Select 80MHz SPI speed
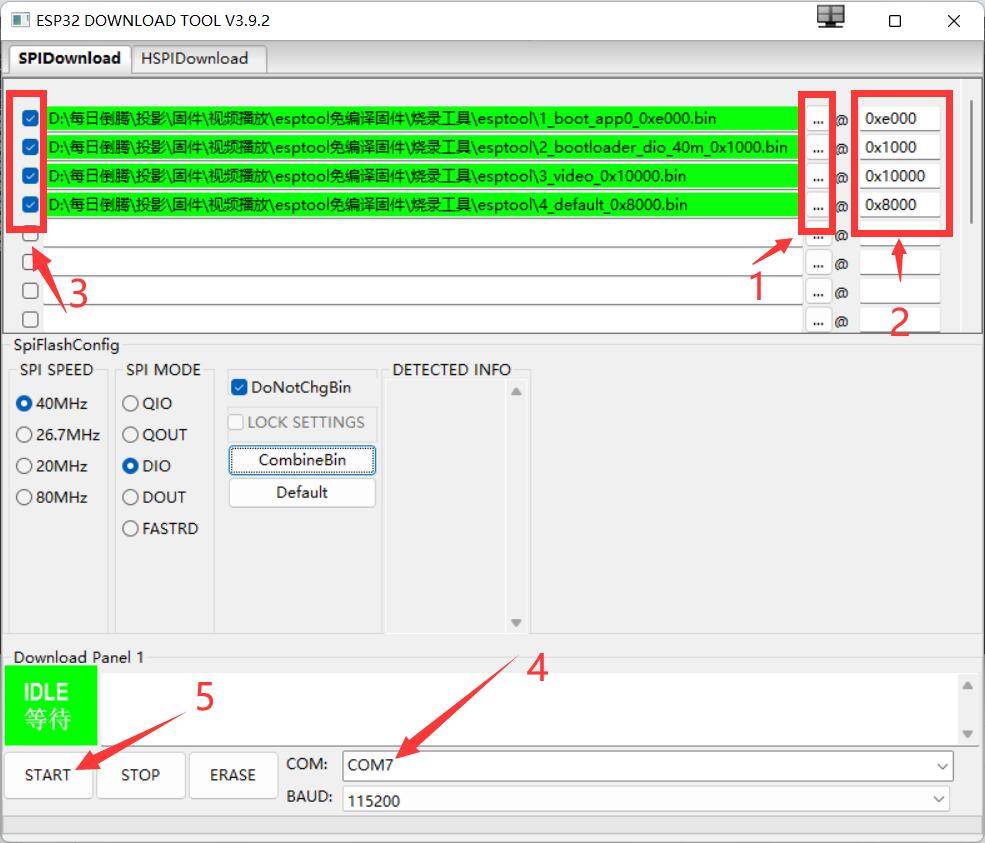The width and height of the screenshot is (985, 843). 52,498
